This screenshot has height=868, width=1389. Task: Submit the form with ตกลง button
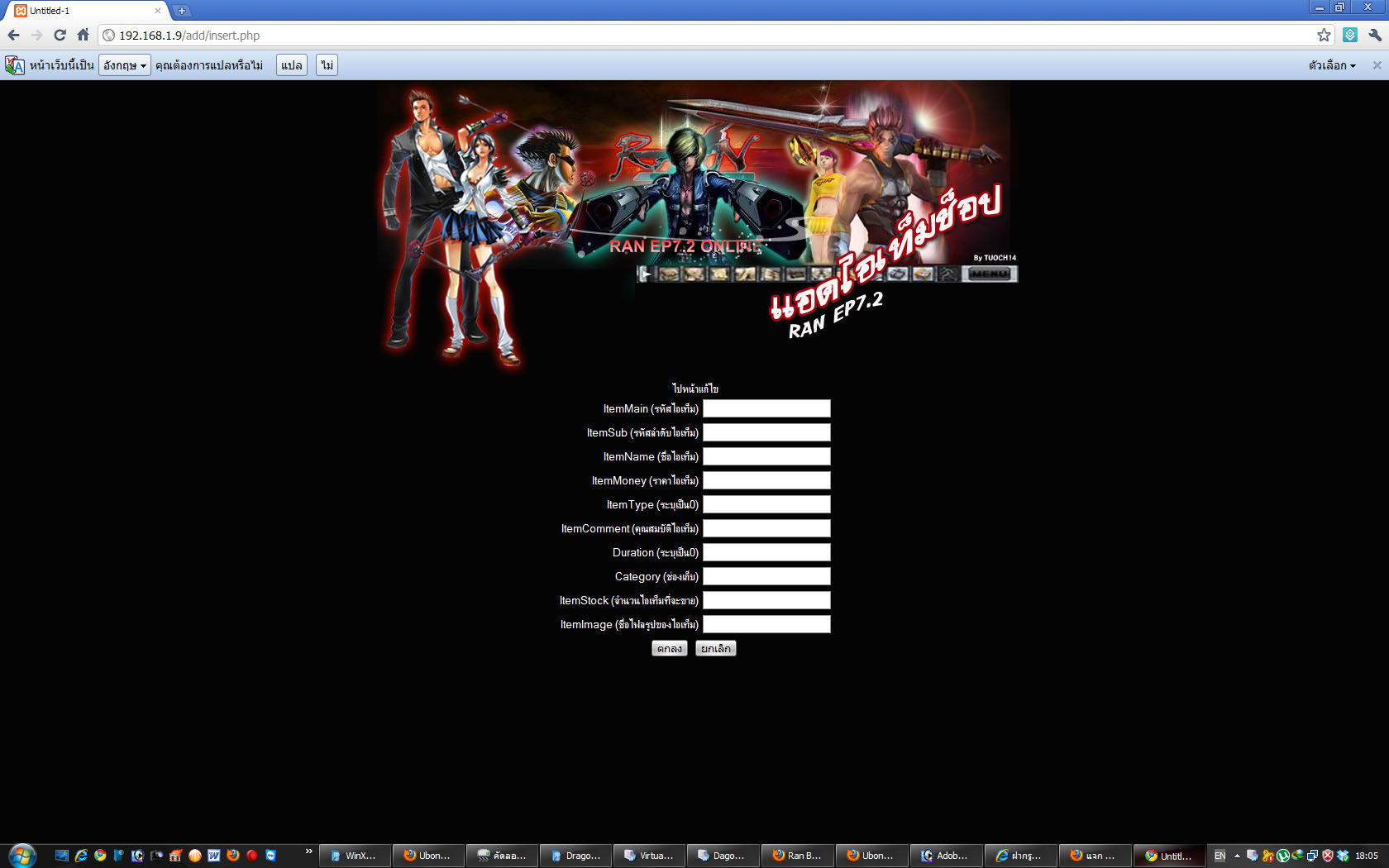click(x=670, y=649)
